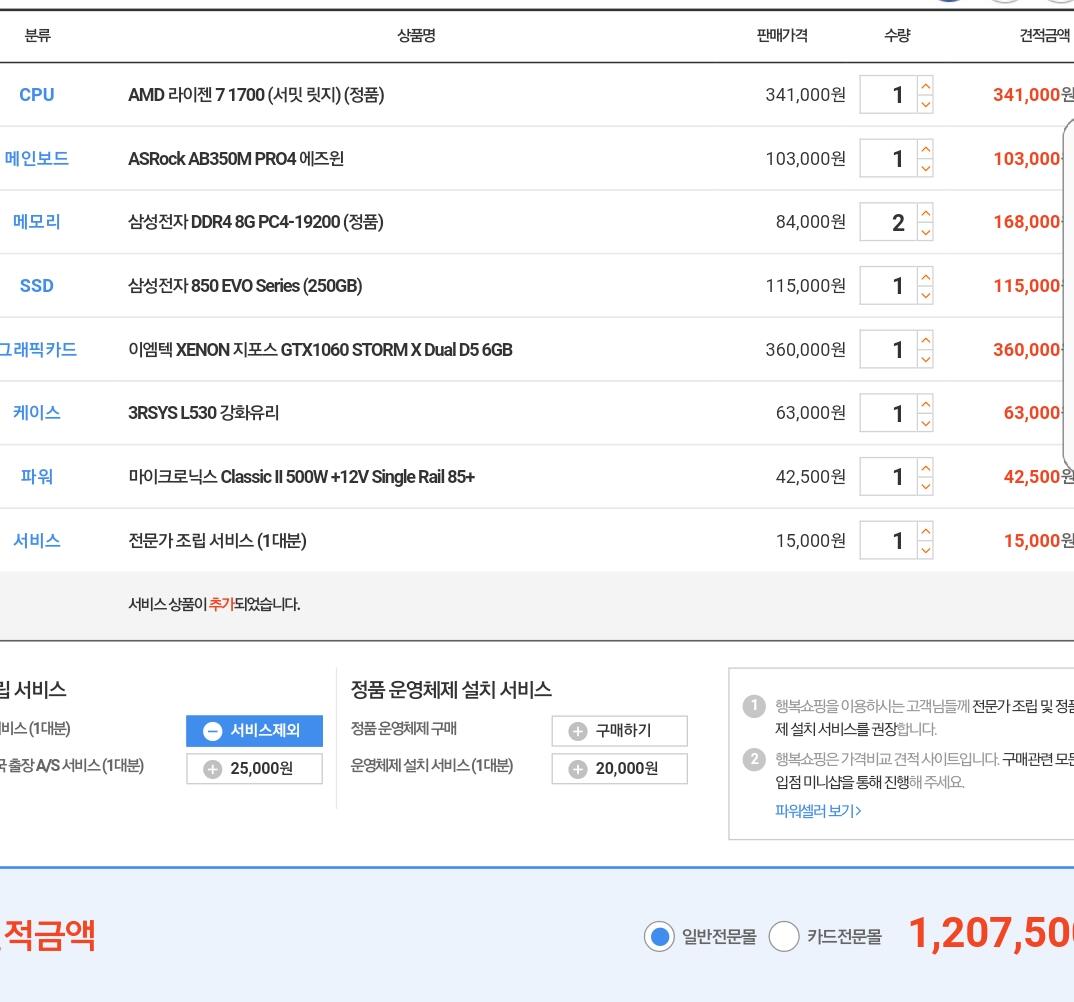
Task: Click plus icon beside 20,000원
Action: [578, 769]
